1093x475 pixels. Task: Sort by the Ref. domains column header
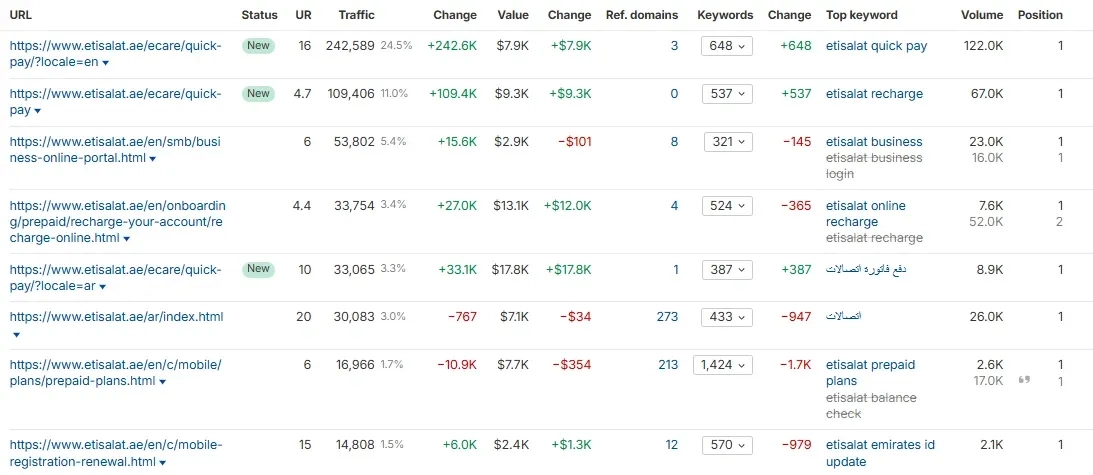[x=641, y=15]
